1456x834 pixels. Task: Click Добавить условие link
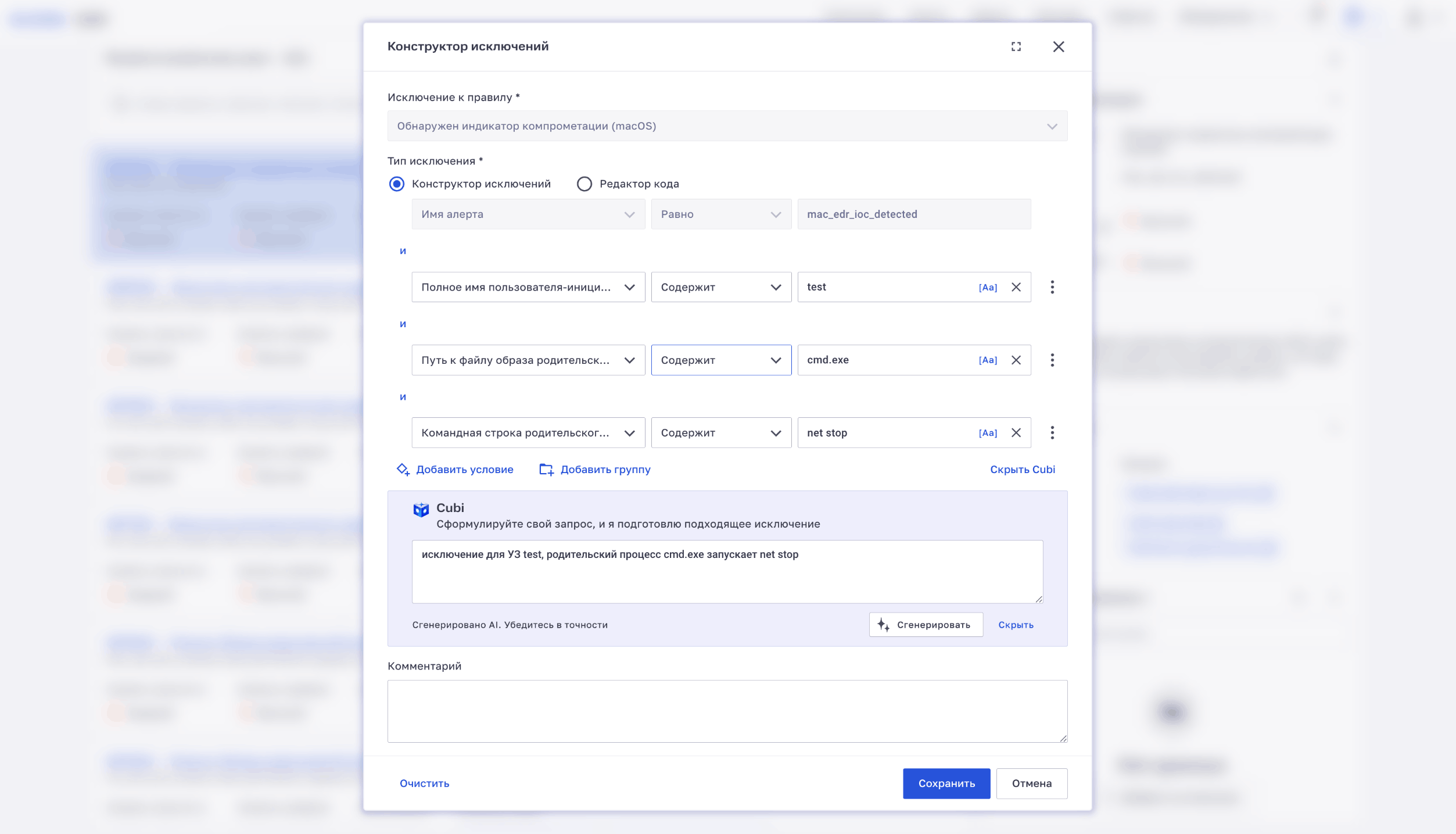point(455,470)
